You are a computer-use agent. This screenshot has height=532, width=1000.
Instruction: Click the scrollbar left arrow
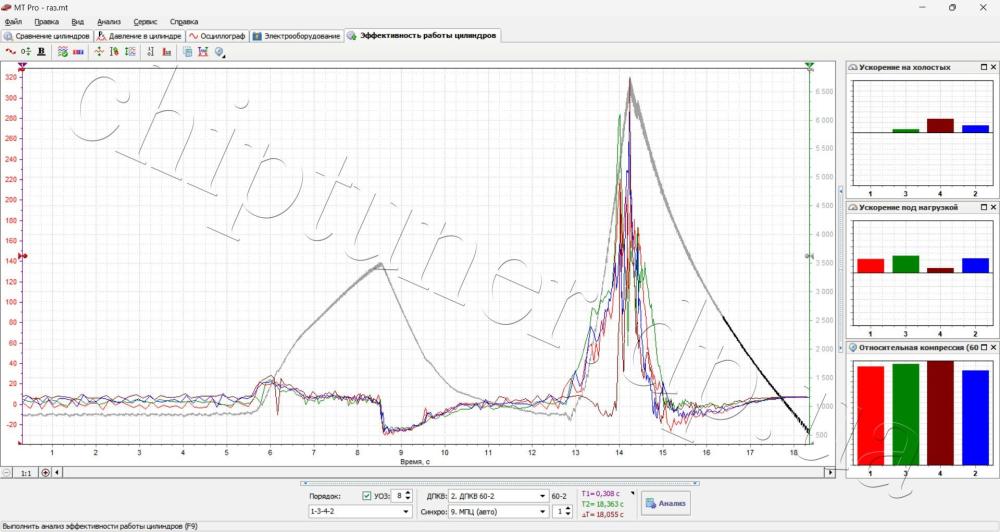pos(58,473)
